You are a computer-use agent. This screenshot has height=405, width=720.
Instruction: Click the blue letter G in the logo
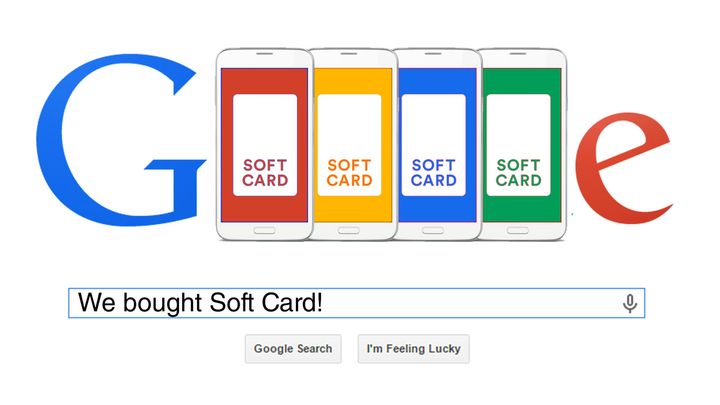pos(119,141)
